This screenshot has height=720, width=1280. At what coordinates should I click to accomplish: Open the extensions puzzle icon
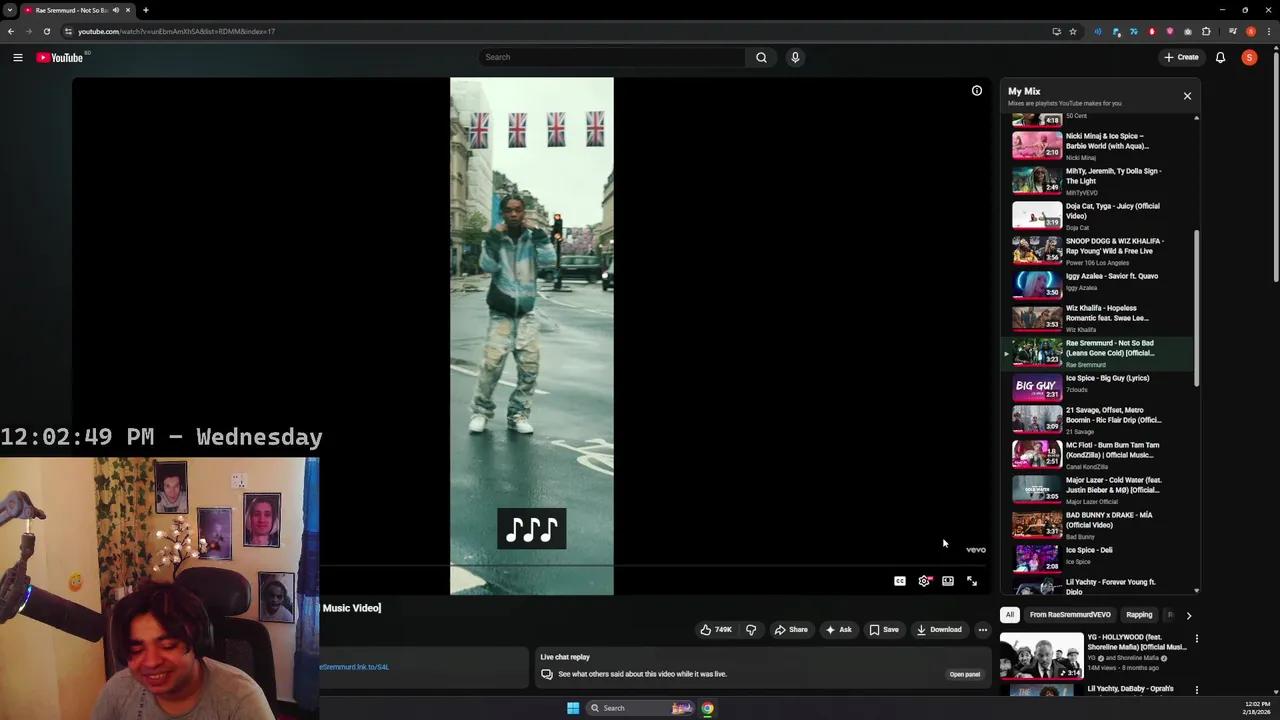pyautogui.click(x=1206, y=31)
